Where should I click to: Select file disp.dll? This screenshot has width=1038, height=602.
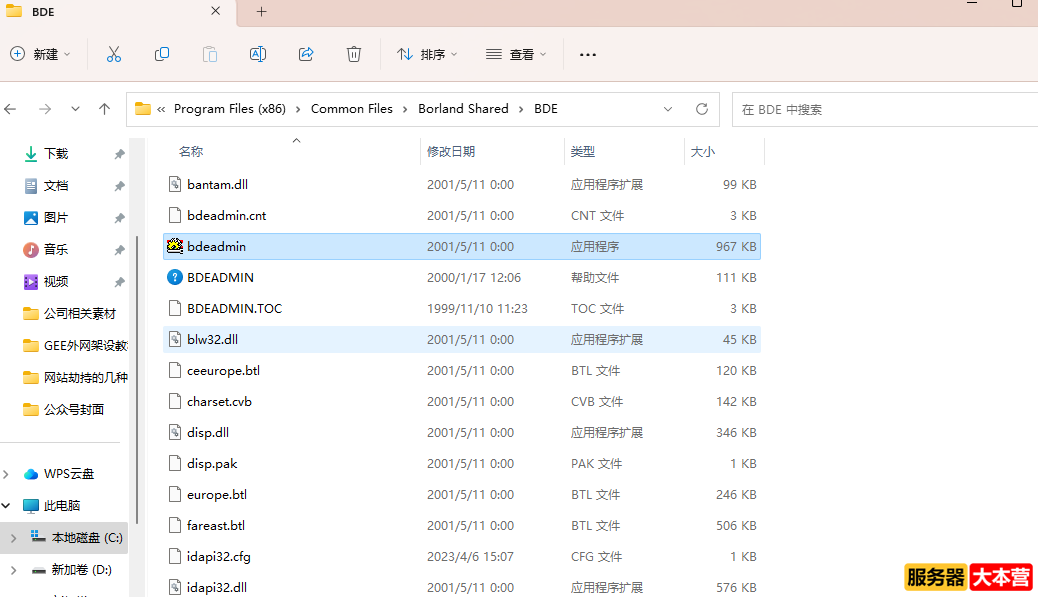point(461,432)
